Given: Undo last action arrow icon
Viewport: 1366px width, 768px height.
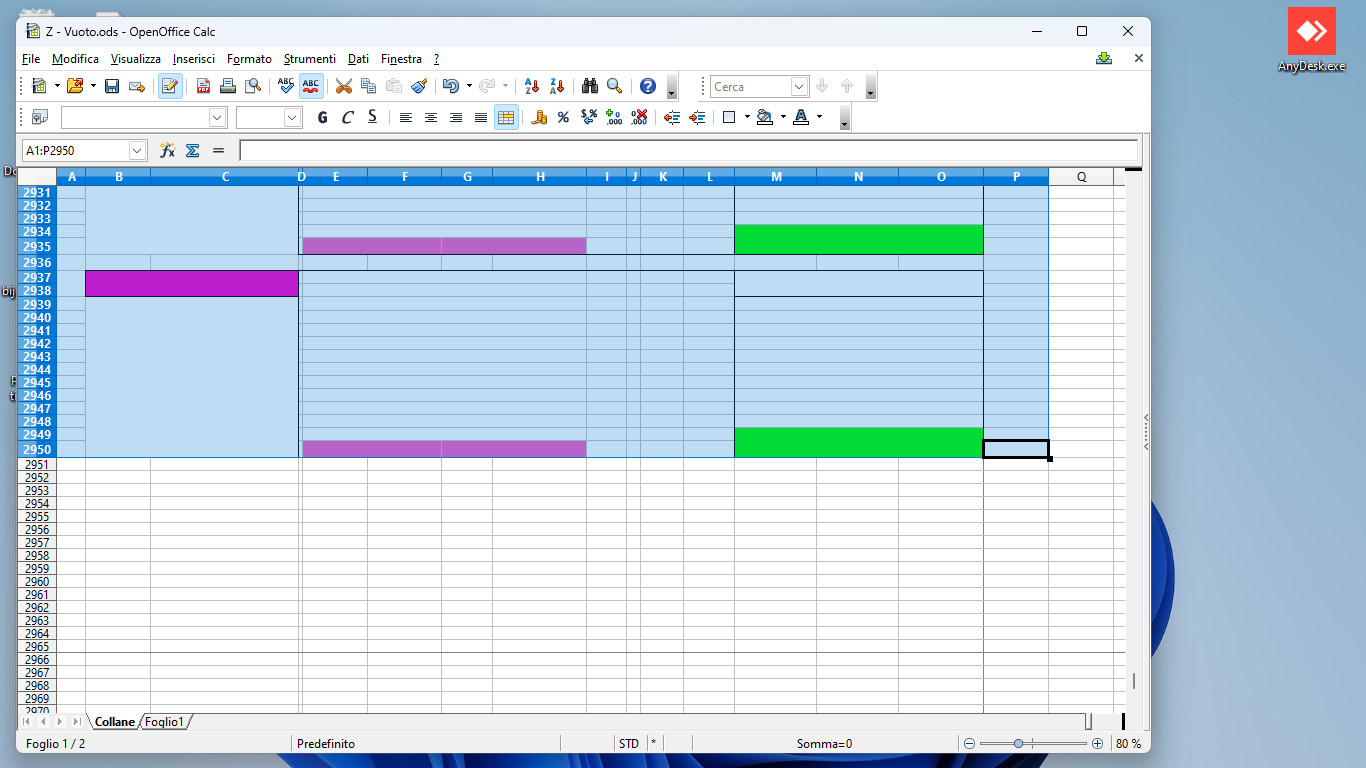Looking at the screenshot, I should [451, 86].
